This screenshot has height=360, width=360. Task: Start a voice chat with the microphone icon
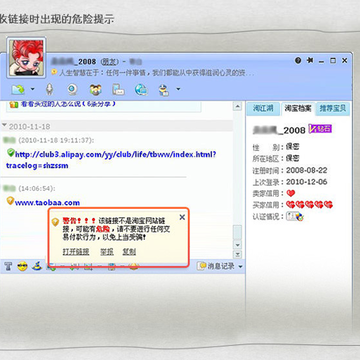pyautogui.click(x=49, y=89)
